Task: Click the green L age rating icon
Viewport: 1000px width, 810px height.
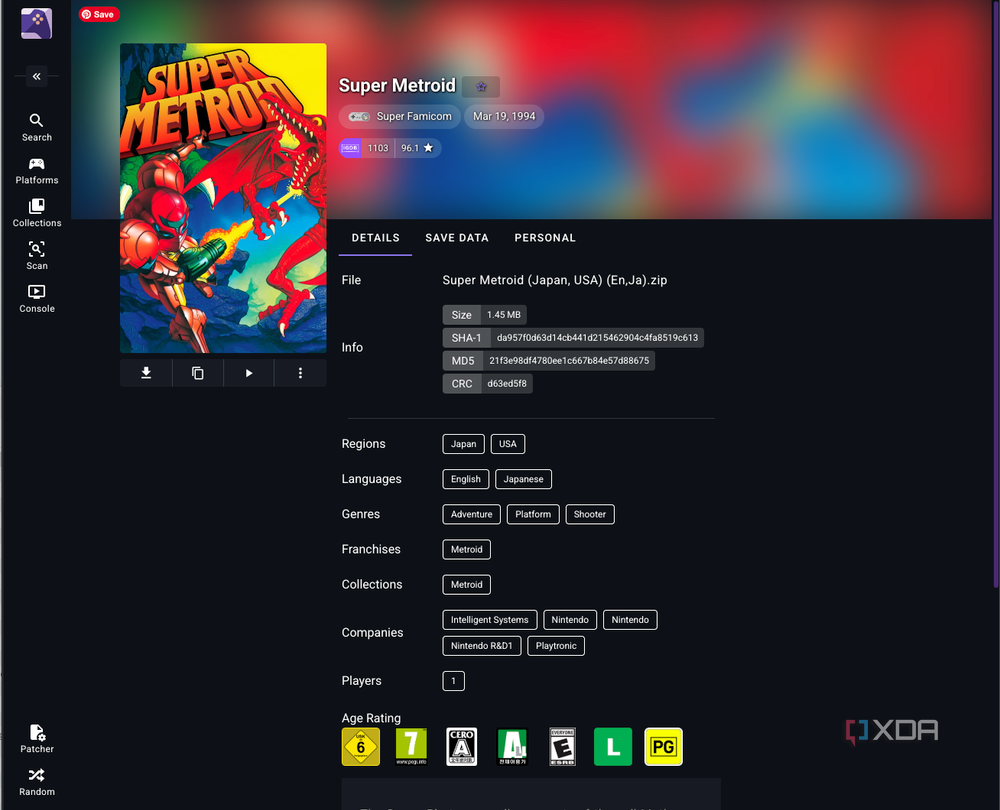Action: pos(613,746)
